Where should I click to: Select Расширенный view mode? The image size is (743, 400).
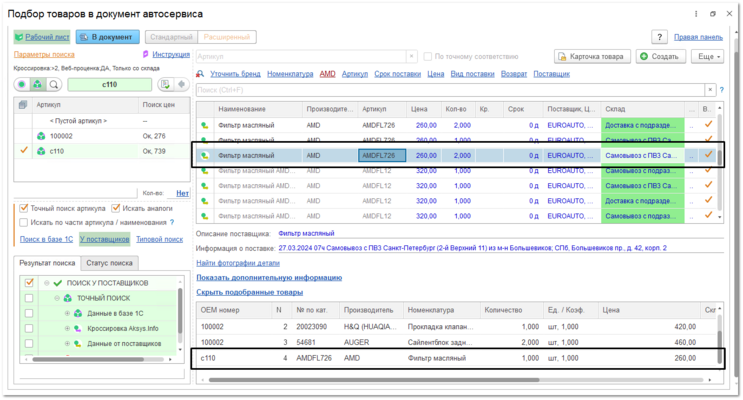227,37
